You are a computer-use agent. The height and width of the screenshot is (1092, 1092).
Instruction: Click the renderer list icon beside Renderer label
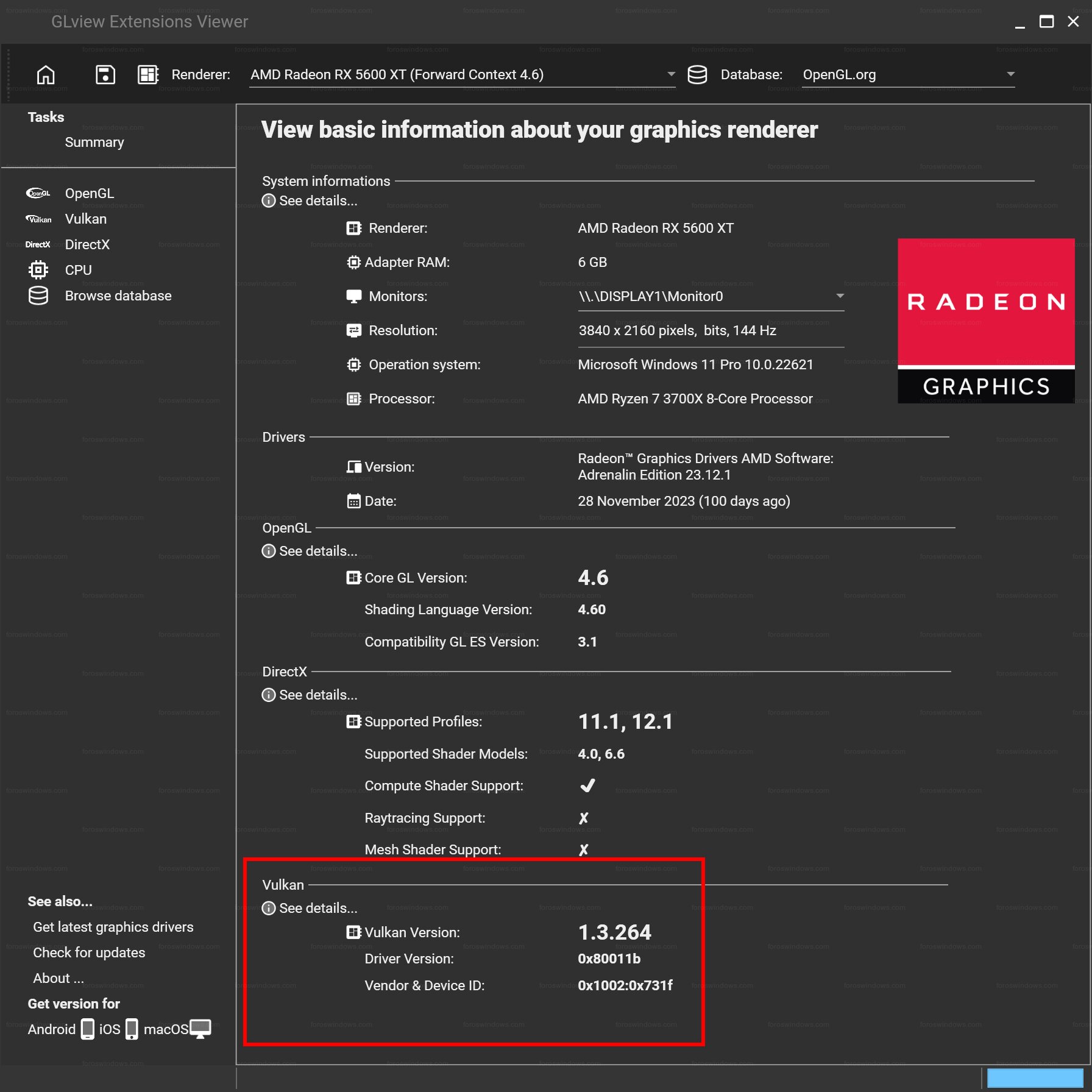click(x=148, y=75)
